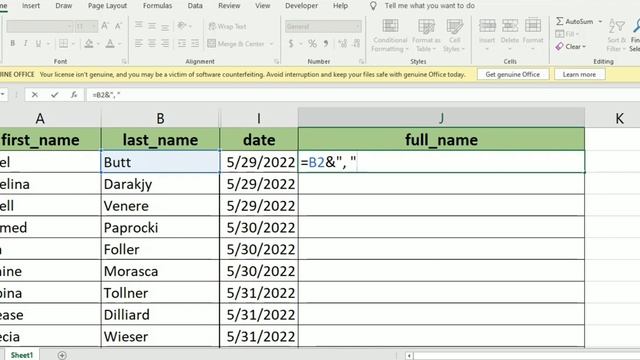Viewport: 640px width, 360px height.
Task: Align text left
Action: [139, 43]
